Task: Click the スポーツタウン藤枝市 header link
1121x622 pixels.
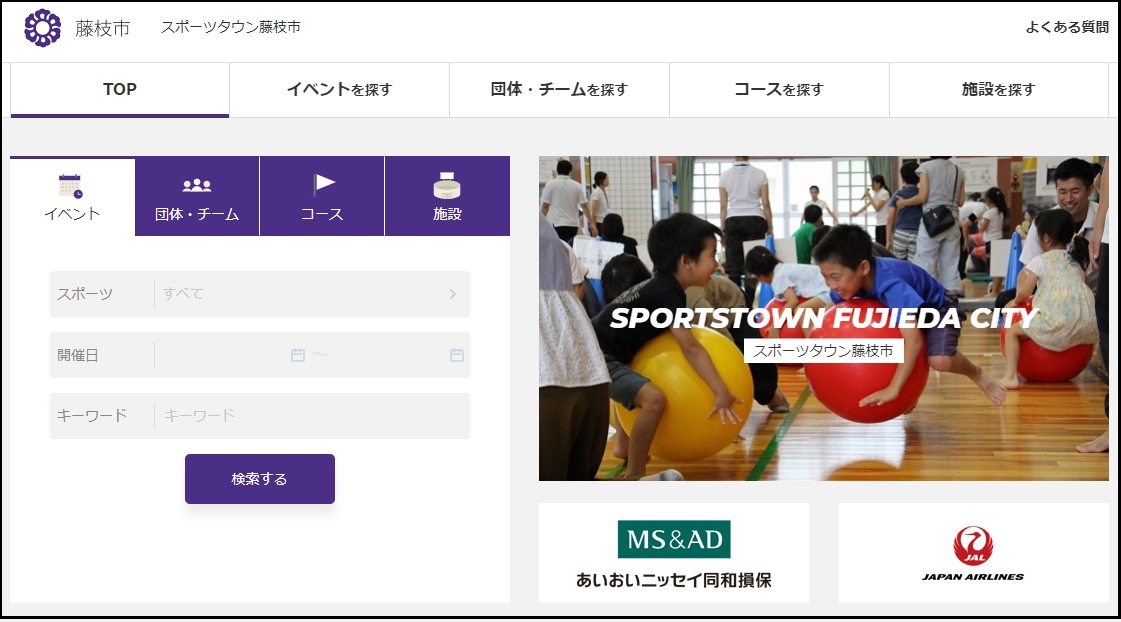Action: [230, 27]
